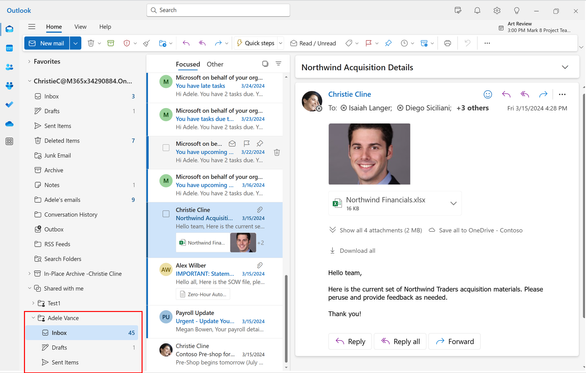Open the Help ribbon tab
This screenshot has height=373, width=586.
[x=105, y=27]
